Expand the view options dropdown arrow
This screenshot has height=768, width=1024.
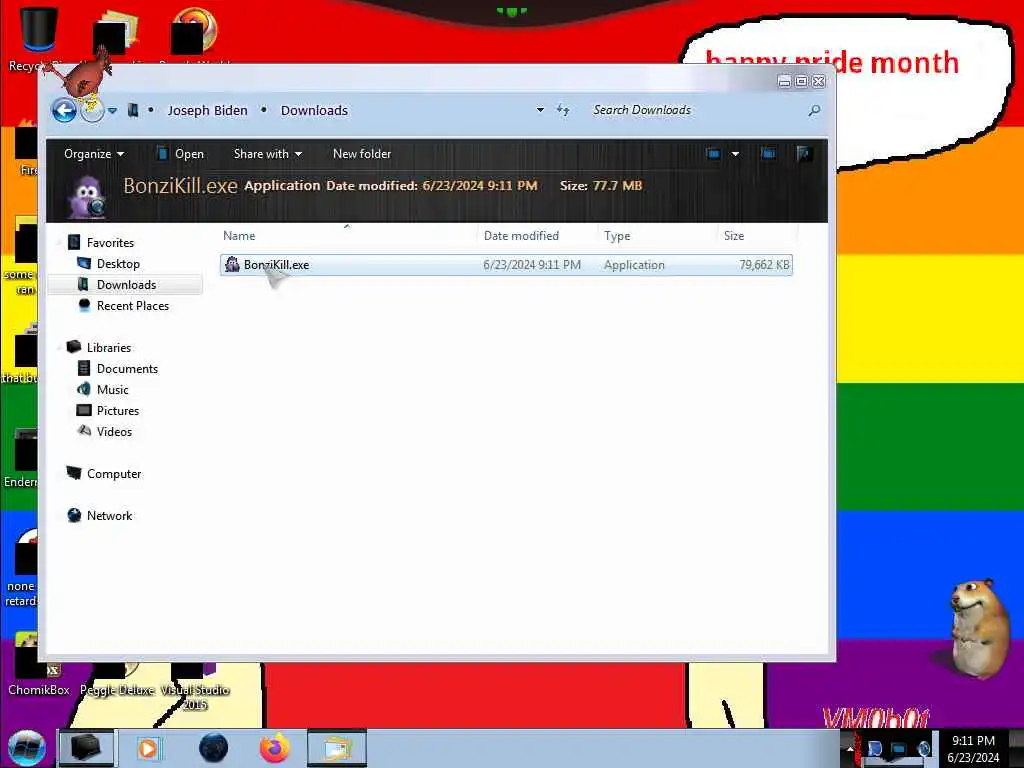pos(735,153)
